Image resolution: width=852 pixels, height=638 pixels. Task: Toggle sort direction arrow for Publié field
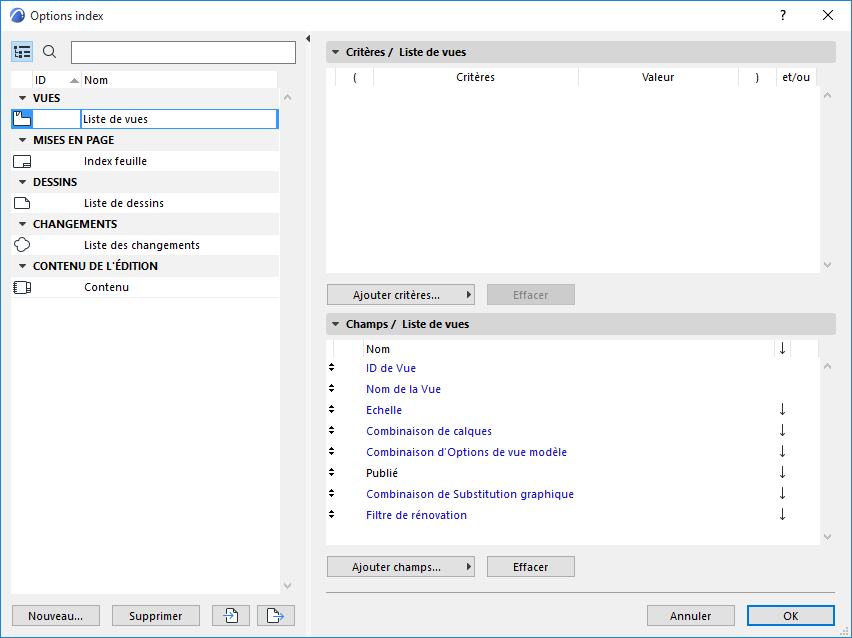(781, 472)
